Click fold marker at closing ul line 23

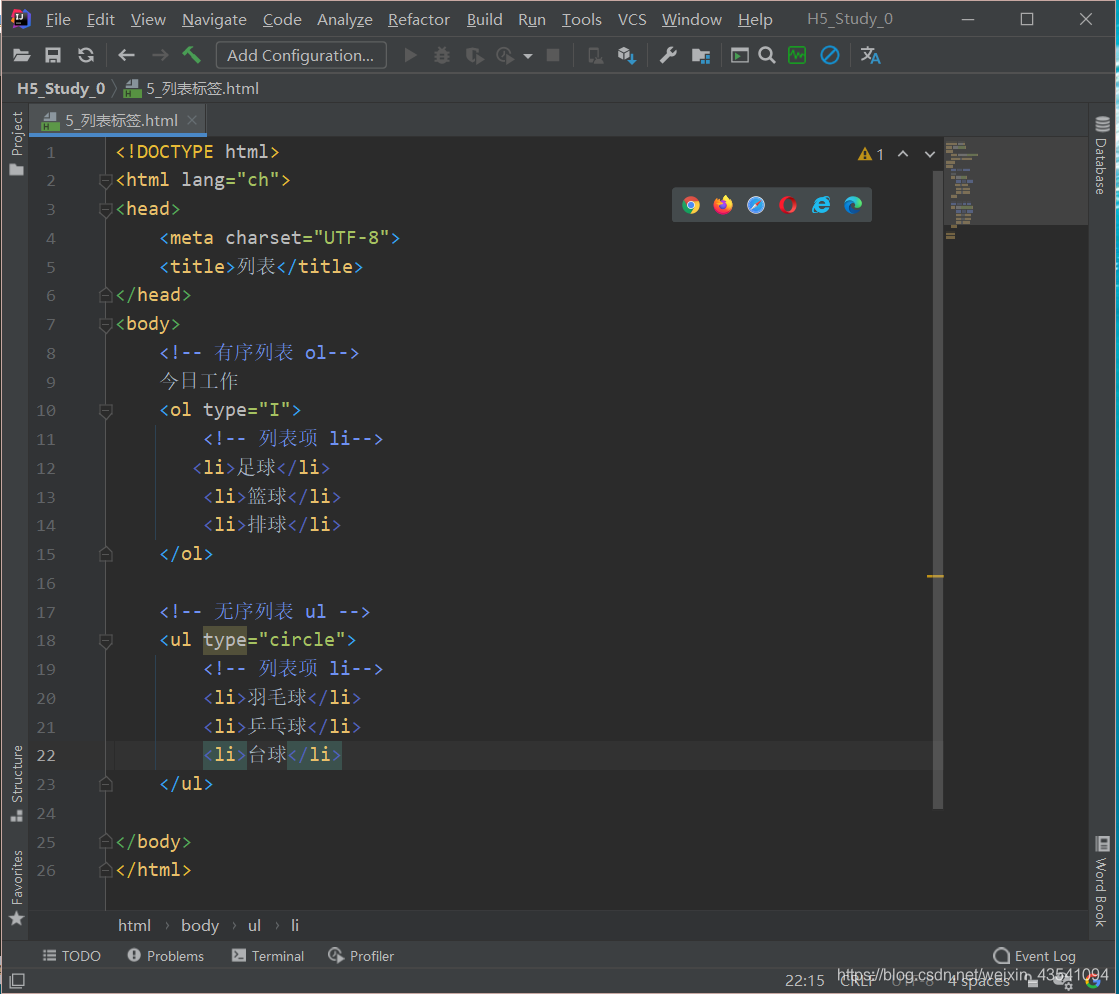tap(106, 784)
